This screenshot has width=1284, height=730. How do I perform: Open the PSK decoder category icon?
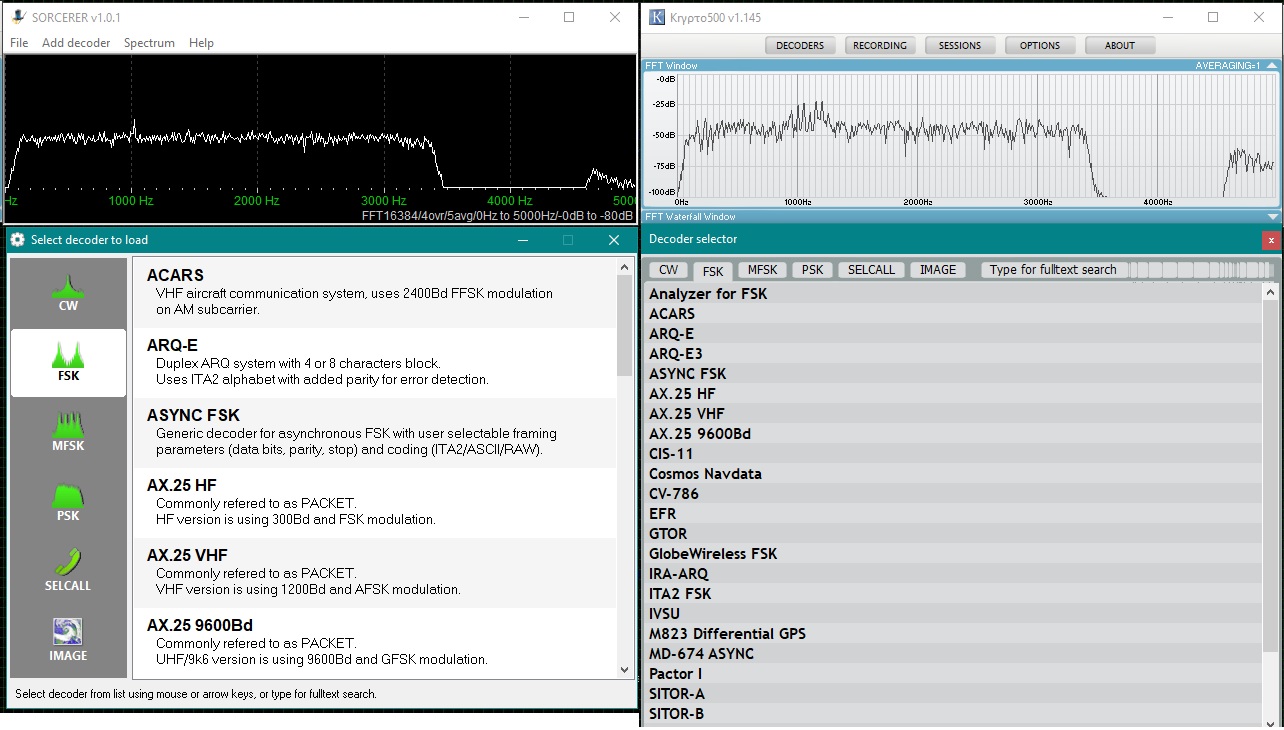[x=68, y=497]
